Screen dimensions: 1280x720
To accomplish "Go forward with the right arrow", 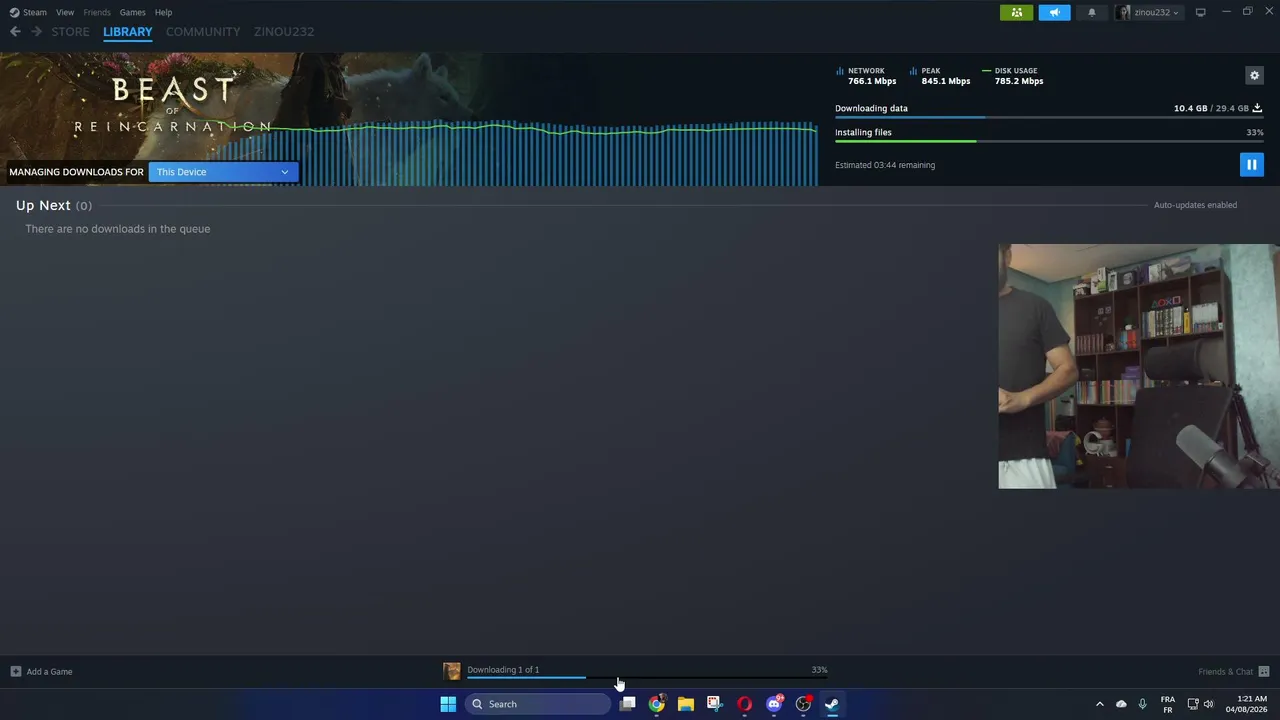I will point(37,32).
